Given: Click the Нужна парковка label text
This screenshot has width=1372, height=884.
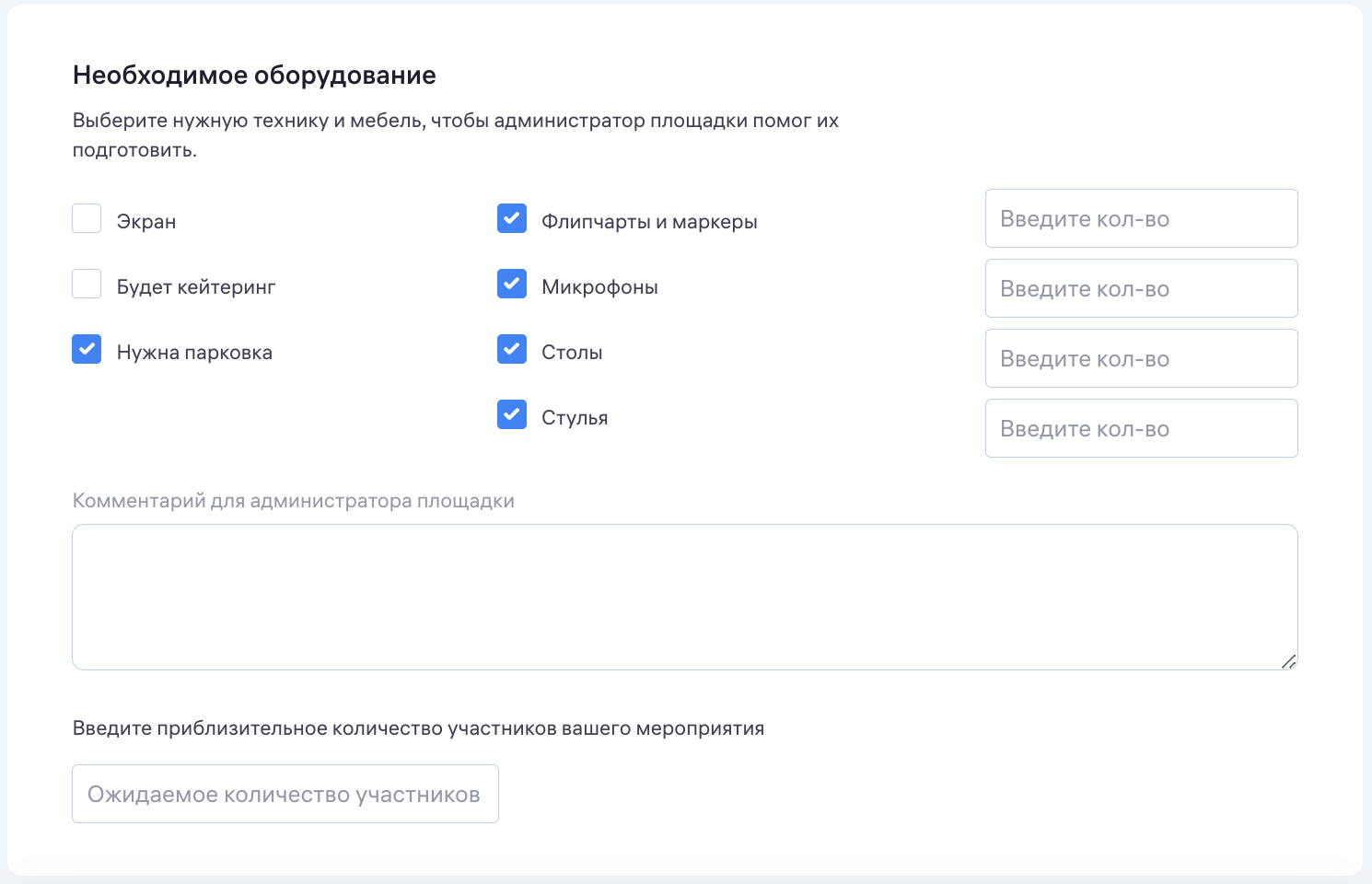Looking at the screenshot, I should (x=194, y=353).
